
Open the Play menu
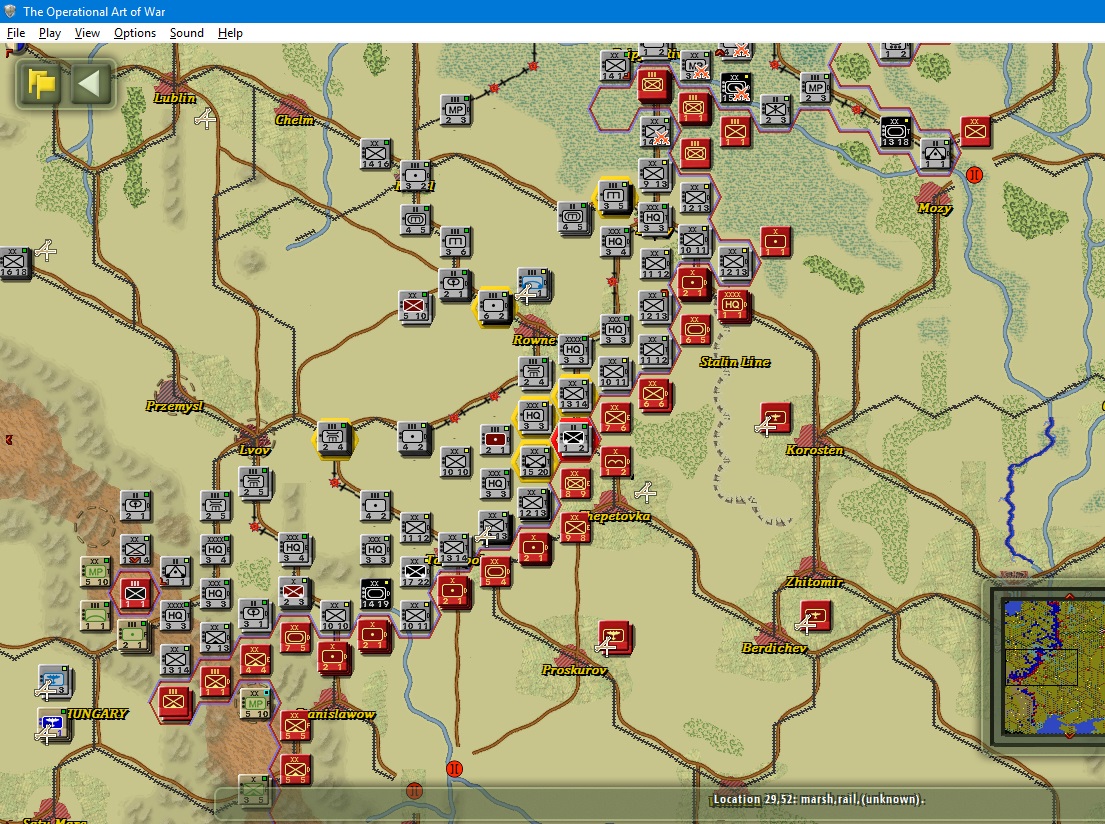pos(49,32)
